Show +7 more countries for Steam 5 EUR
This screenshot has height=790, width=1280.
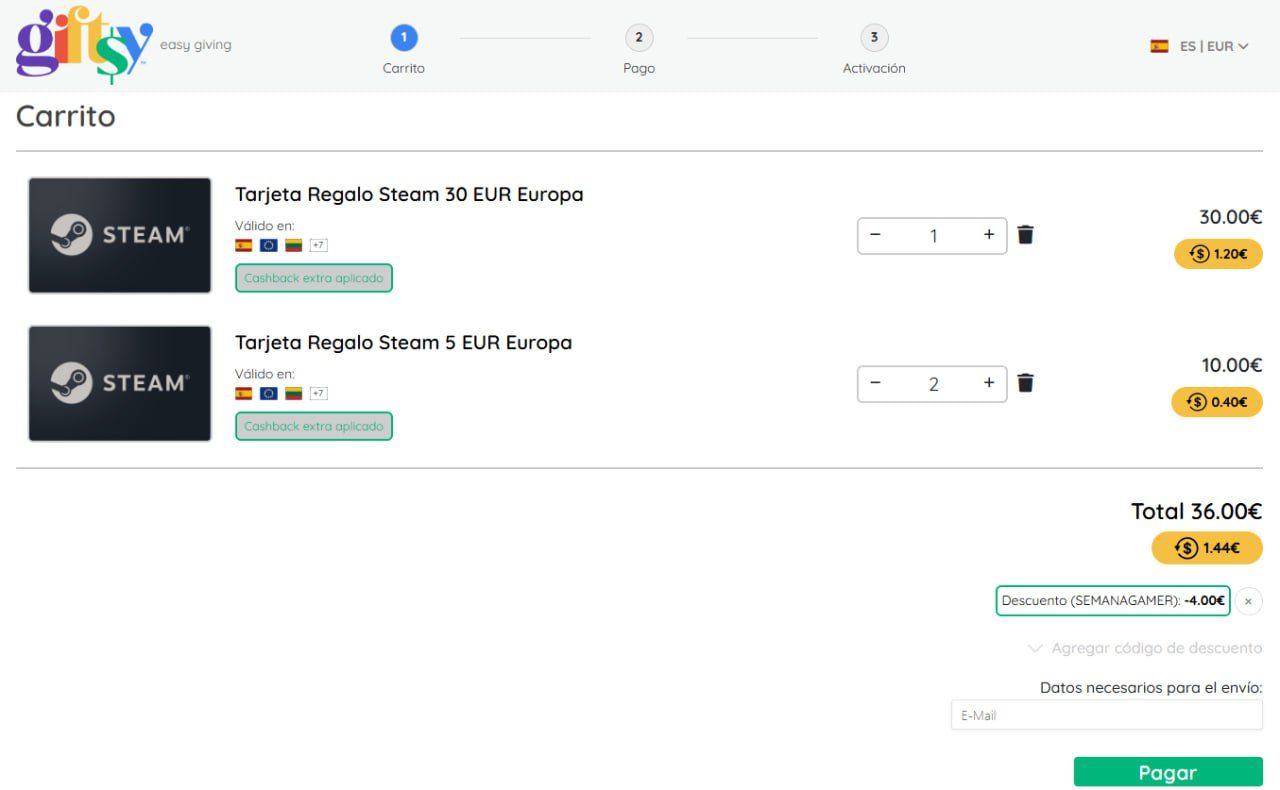coord(319,393)
